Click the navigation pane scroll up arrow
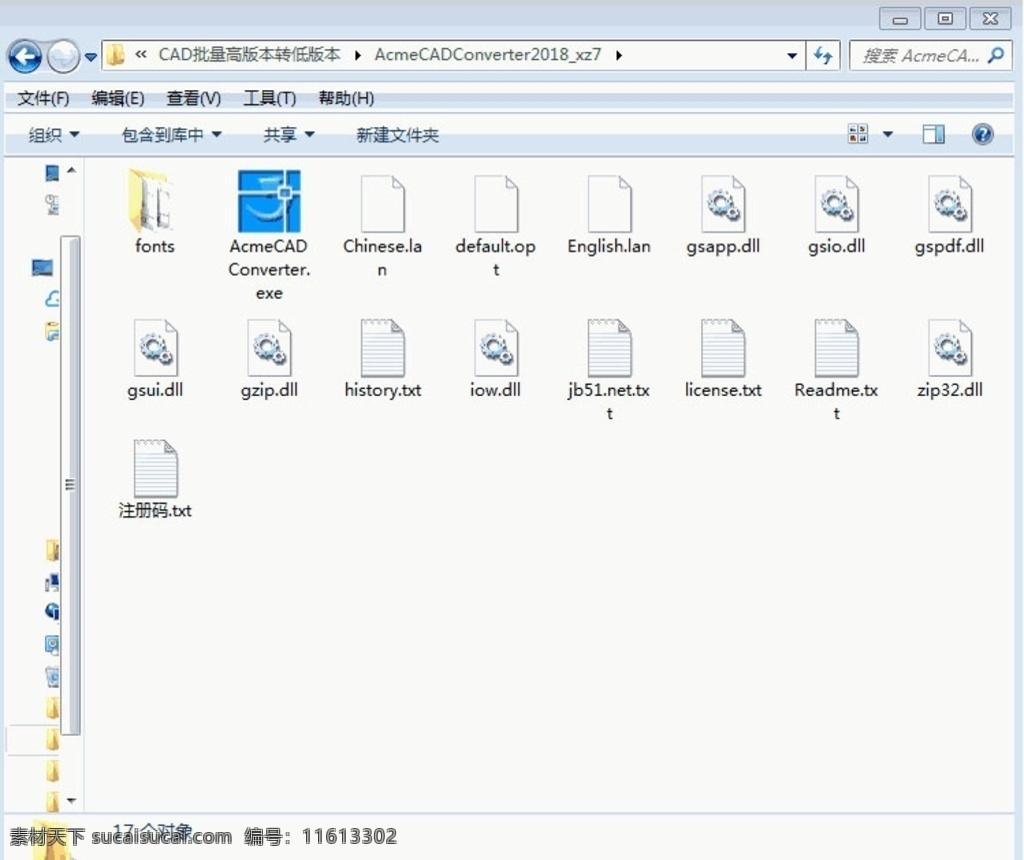Image resolution: width=1024 pixels, height=860 pixels. point(71,170)
